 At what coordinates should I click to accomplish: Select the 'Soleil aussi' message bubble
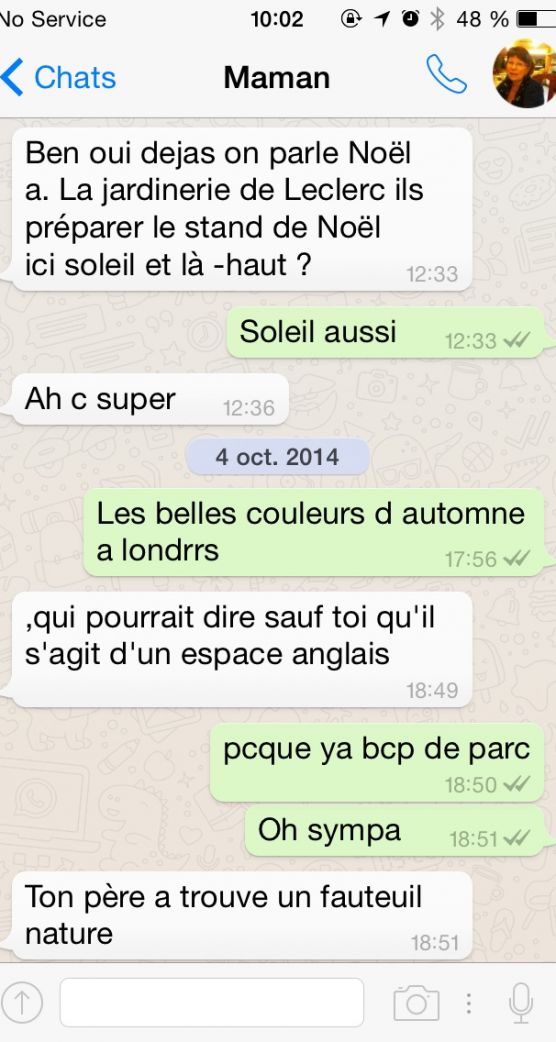tap(387, 332)
